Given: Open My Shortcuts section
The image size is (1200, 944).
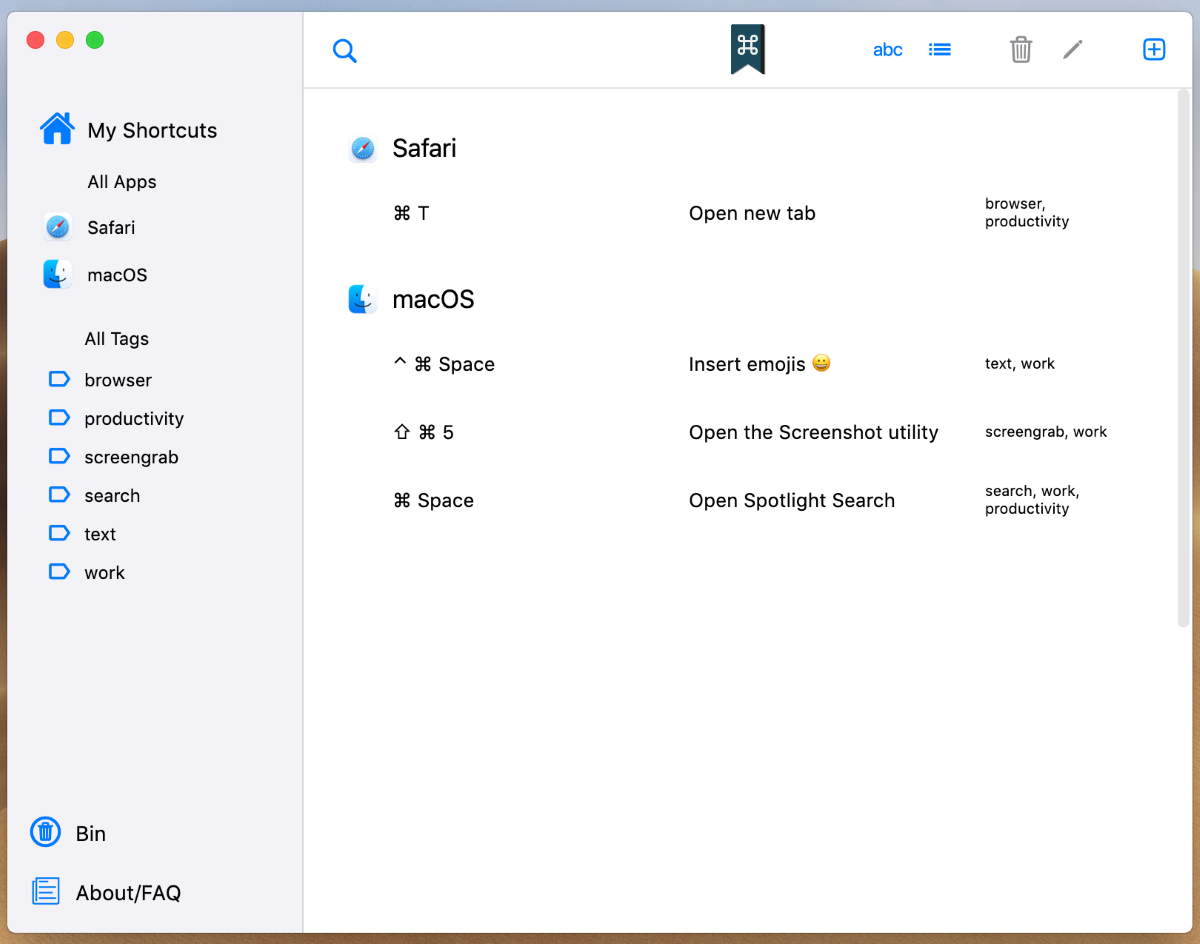Looking at the screenshot, I should (152, 130).
